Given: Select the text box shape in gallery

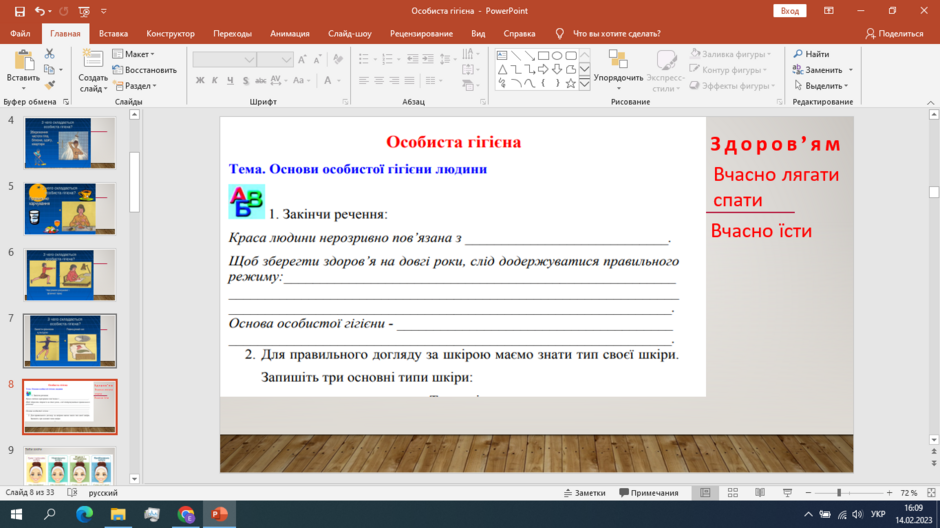Looking at the screenshot, I should click(502, 56).
